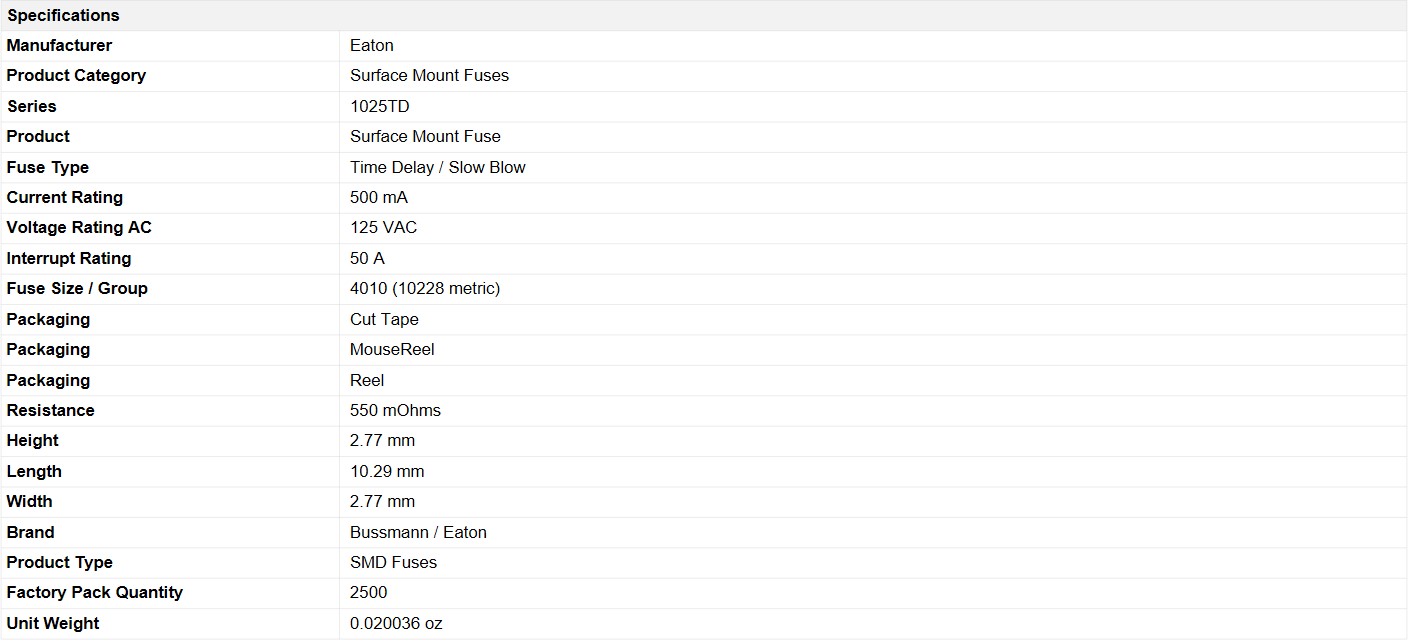The width and height of the screenshot is (1408, 644).
Task: Click the 0.020036 oz unit weight
Action: (x=396, y=623)
